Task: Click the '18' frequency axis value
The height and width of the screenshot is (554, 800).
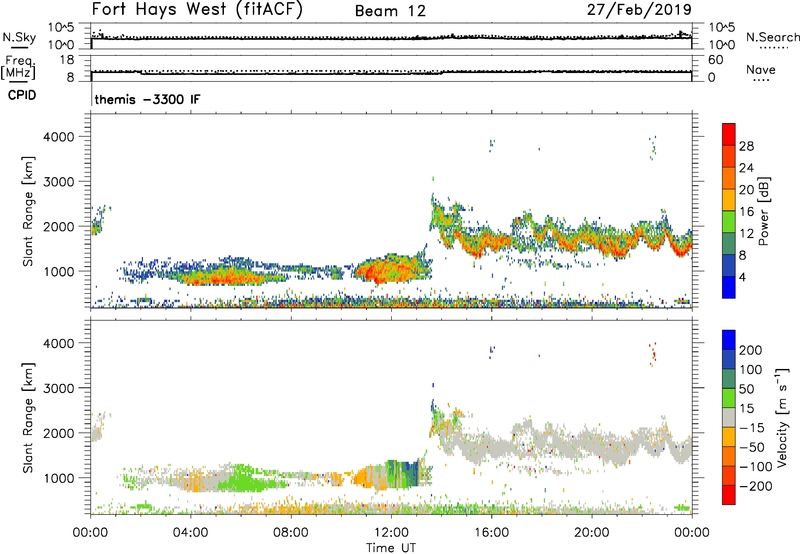Action: point(67,60)
